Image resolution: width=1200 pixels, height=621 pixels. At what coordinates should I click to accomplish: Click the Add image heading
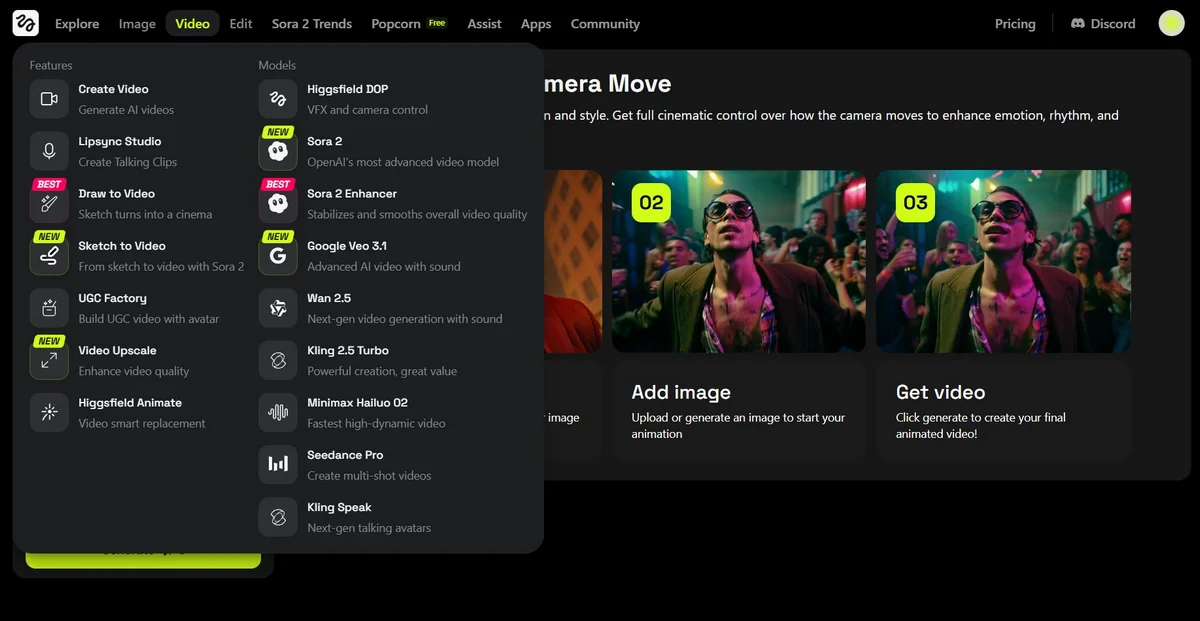point(681,392)
